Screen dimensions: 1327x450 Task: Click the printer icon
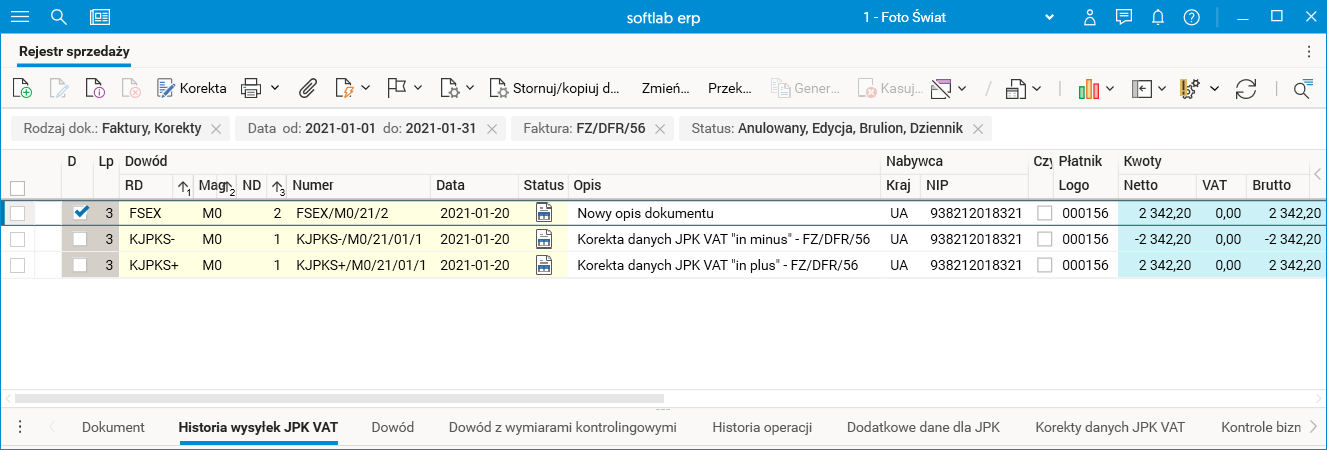(x=251, y=88)
